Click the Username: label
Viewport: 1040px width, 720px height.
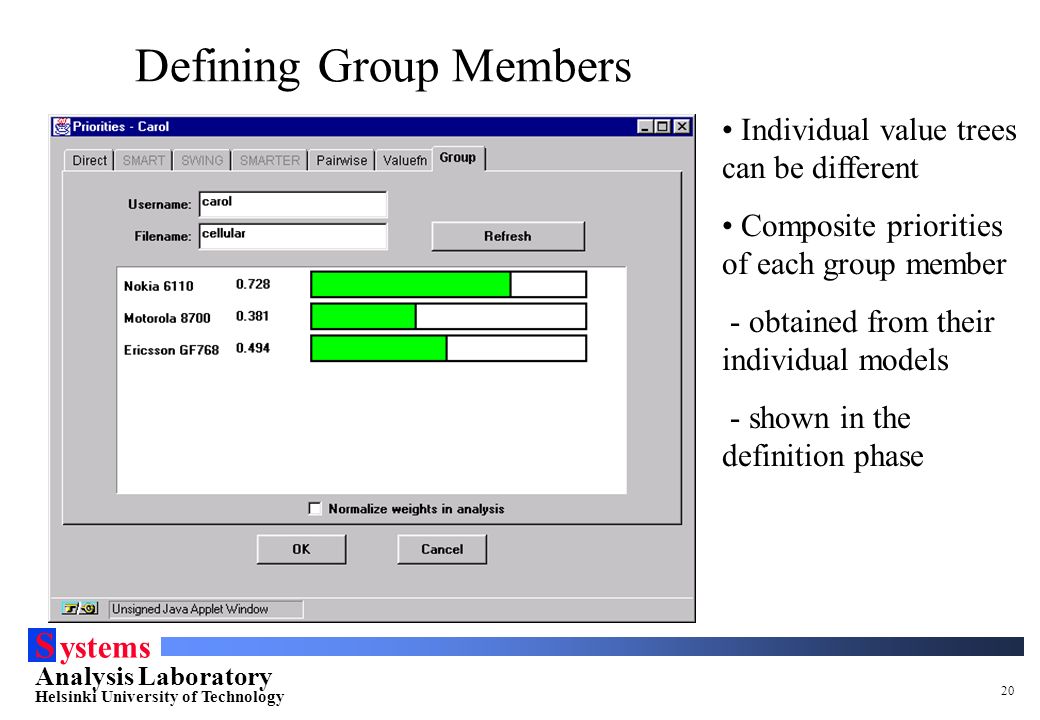159,204
